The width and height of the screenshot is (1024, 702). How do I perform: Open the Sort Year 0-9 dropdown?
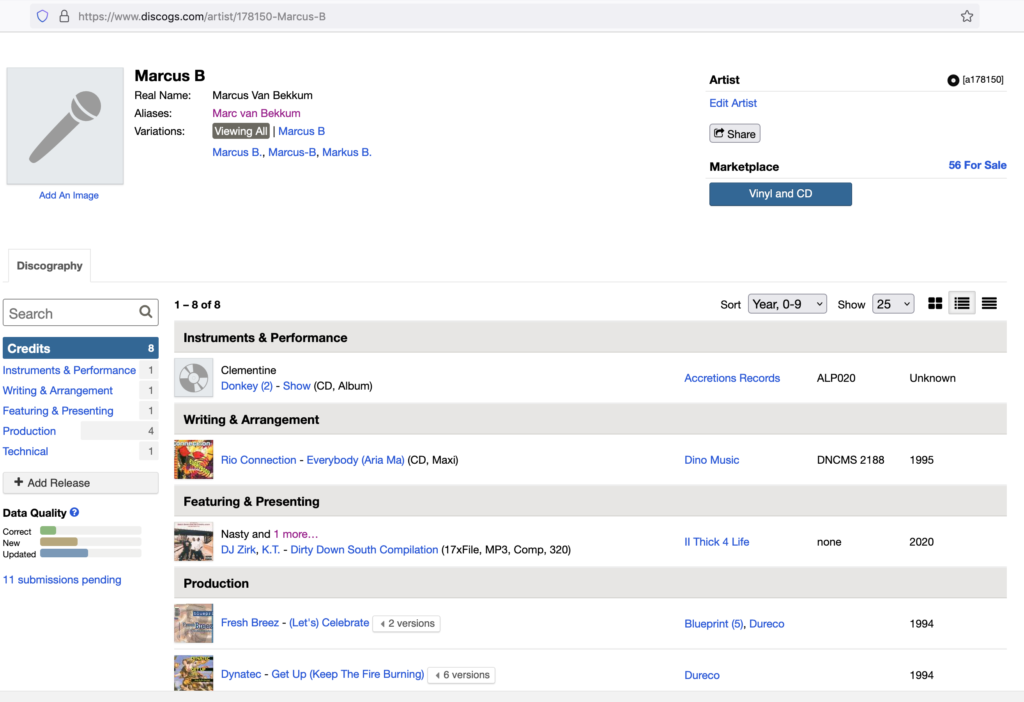tap(787, 304)
